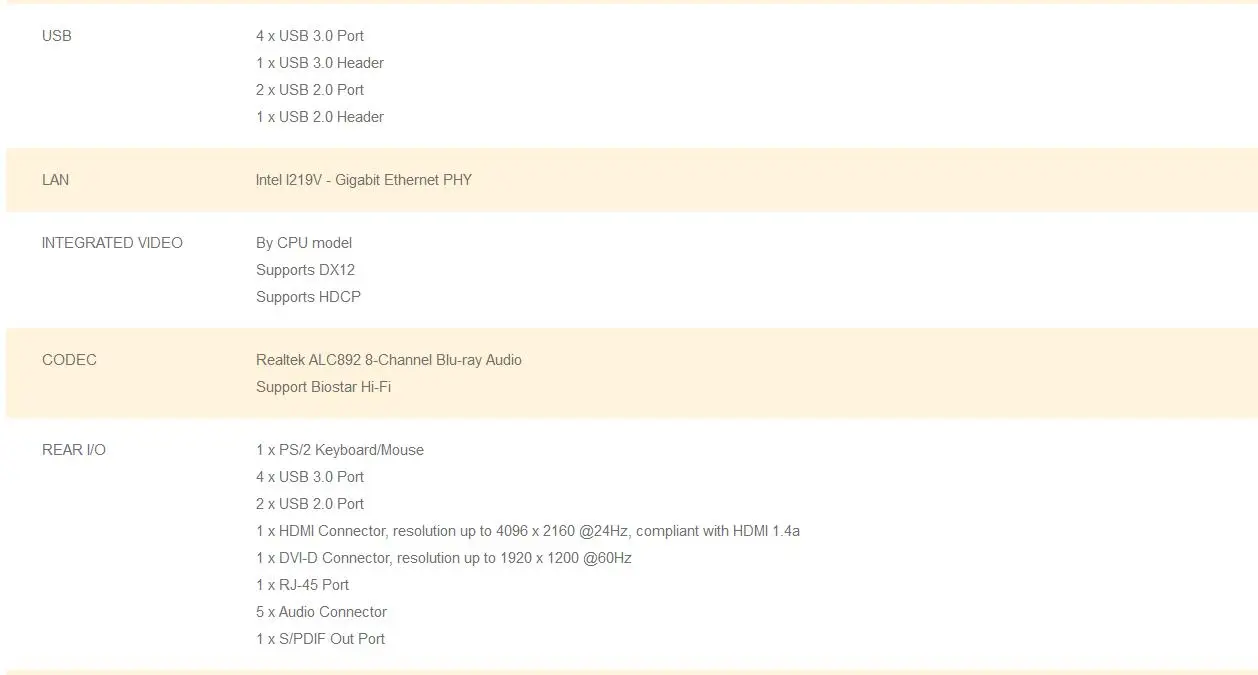Select the S/PDIF Out Port entry
This screenshot has width=1258, height=675.
(320, 639)
